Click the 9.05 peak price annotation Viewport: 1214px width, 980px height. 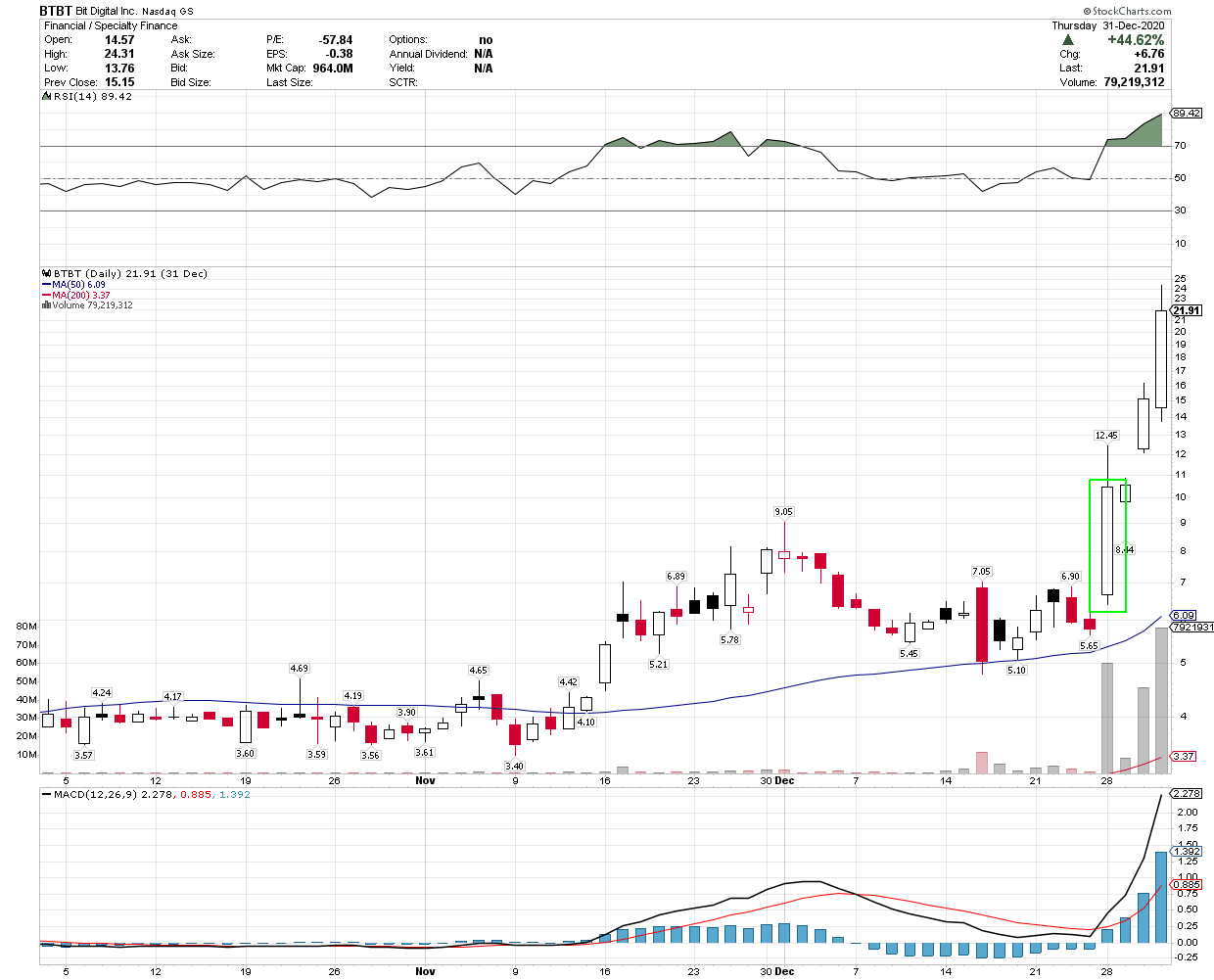783,512
